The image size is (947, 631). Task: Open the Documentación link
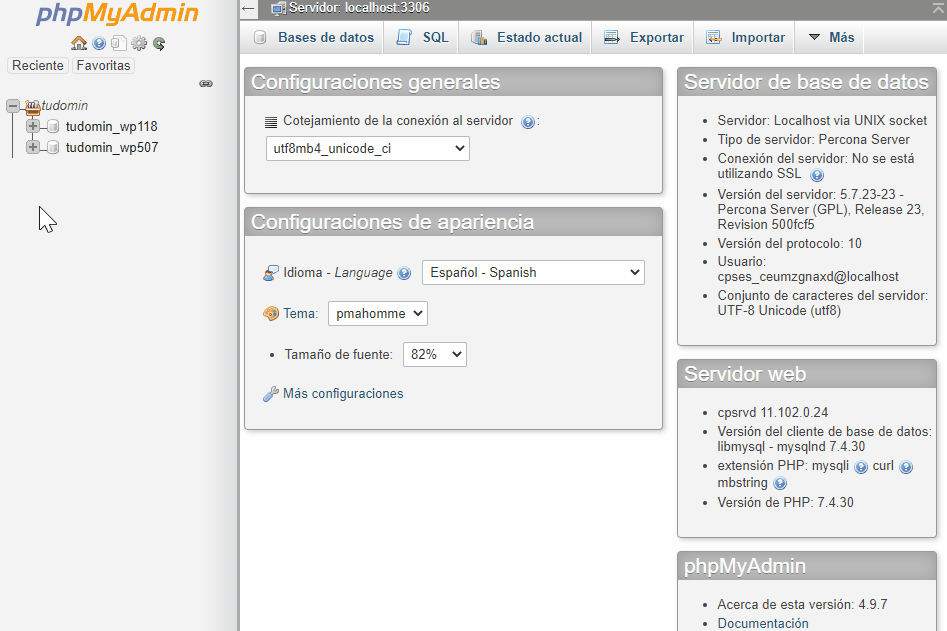pyautogui.click(x=763, y=623)
